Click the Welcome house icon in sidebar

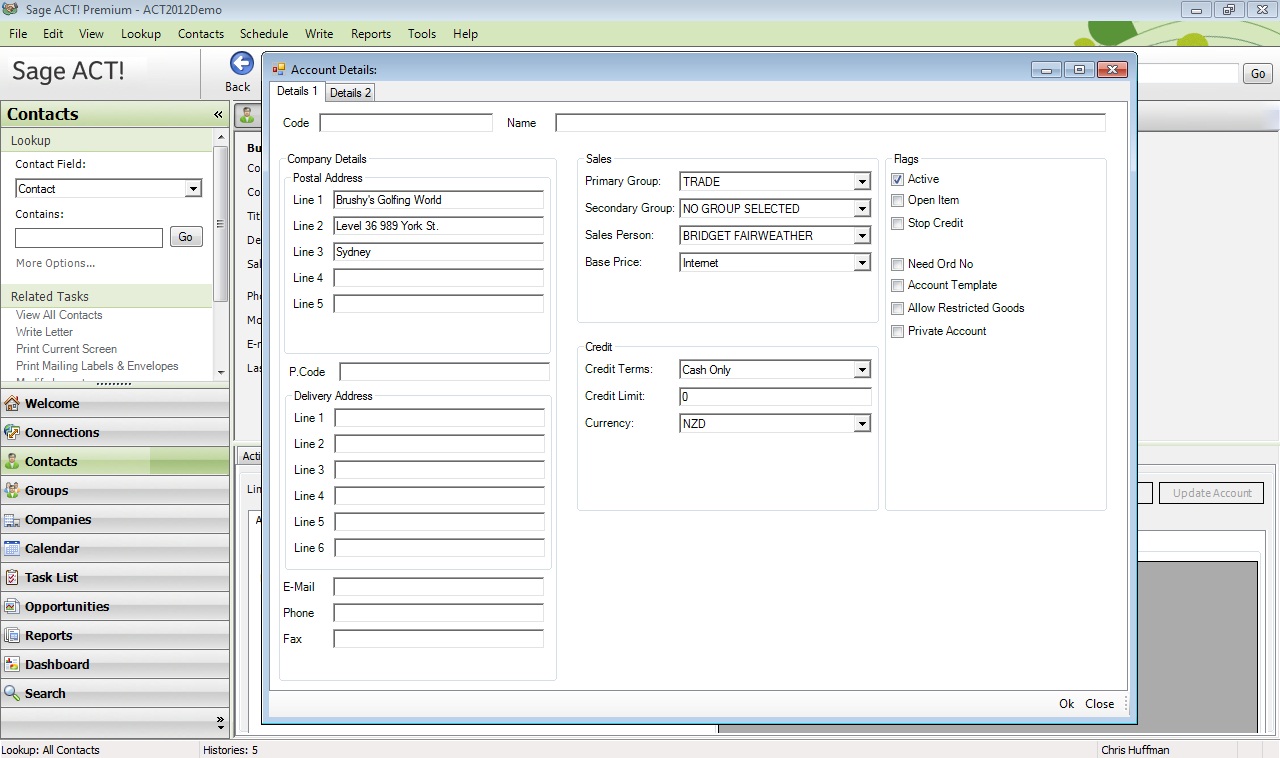(x=12, y=404)
